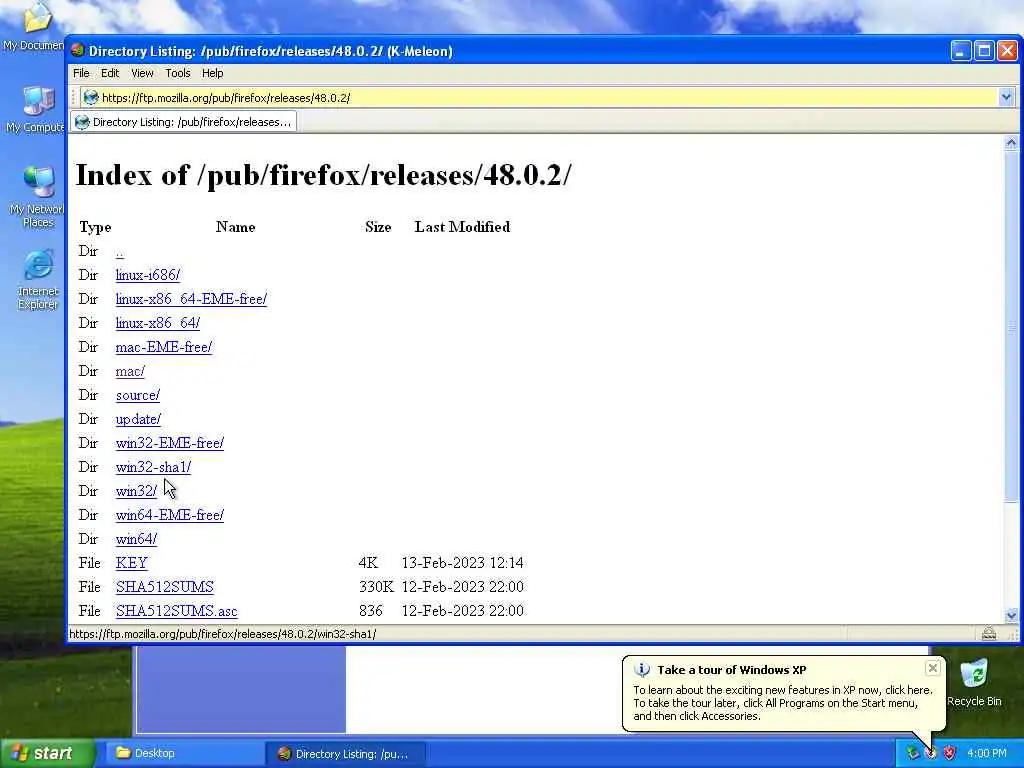Click the page scrollbar up arrow
This screenshot has width=1024, height=768.
click(1011, 143)
